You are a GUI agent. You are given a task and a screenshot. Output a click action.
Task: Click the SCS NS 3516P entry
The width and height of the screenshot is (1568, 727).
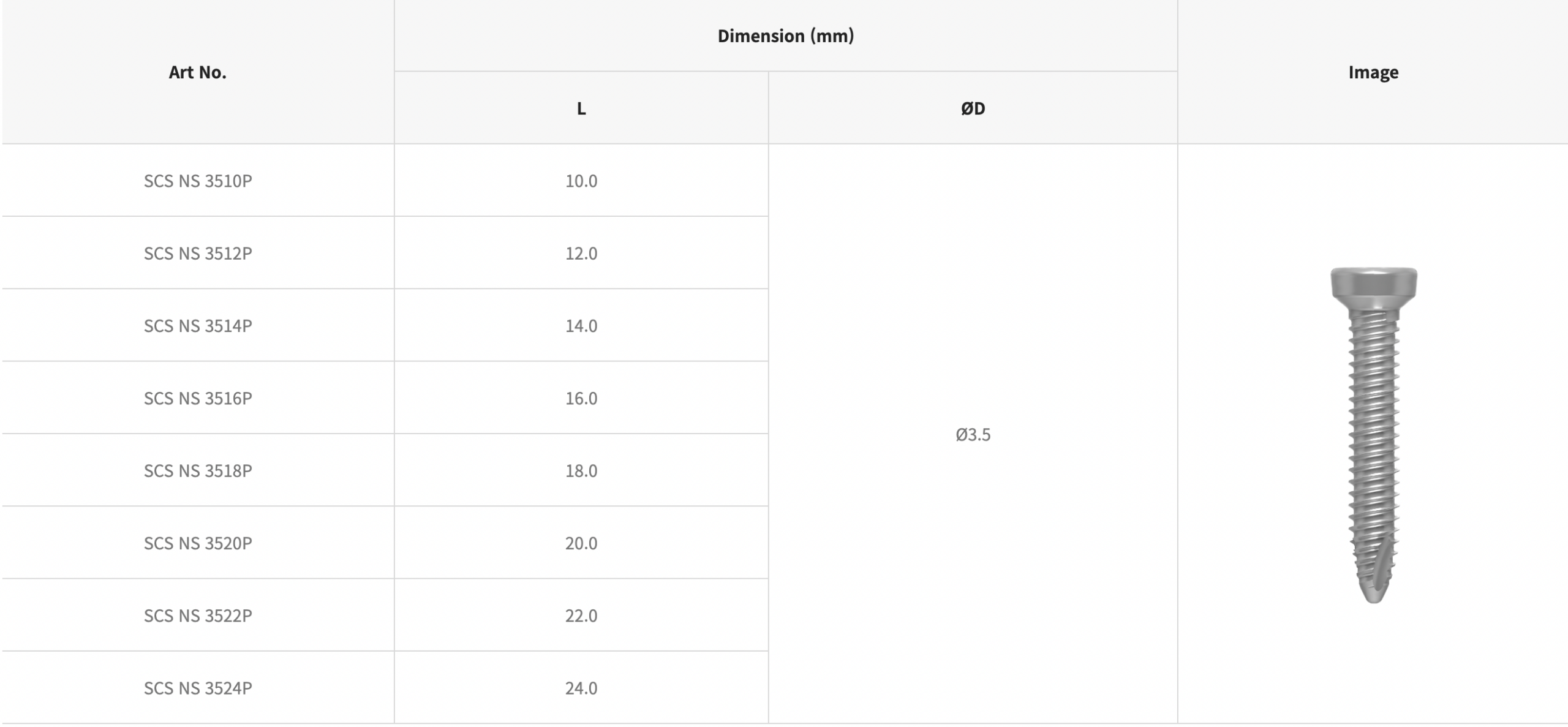pyautogui.click(x=198, y=398)
